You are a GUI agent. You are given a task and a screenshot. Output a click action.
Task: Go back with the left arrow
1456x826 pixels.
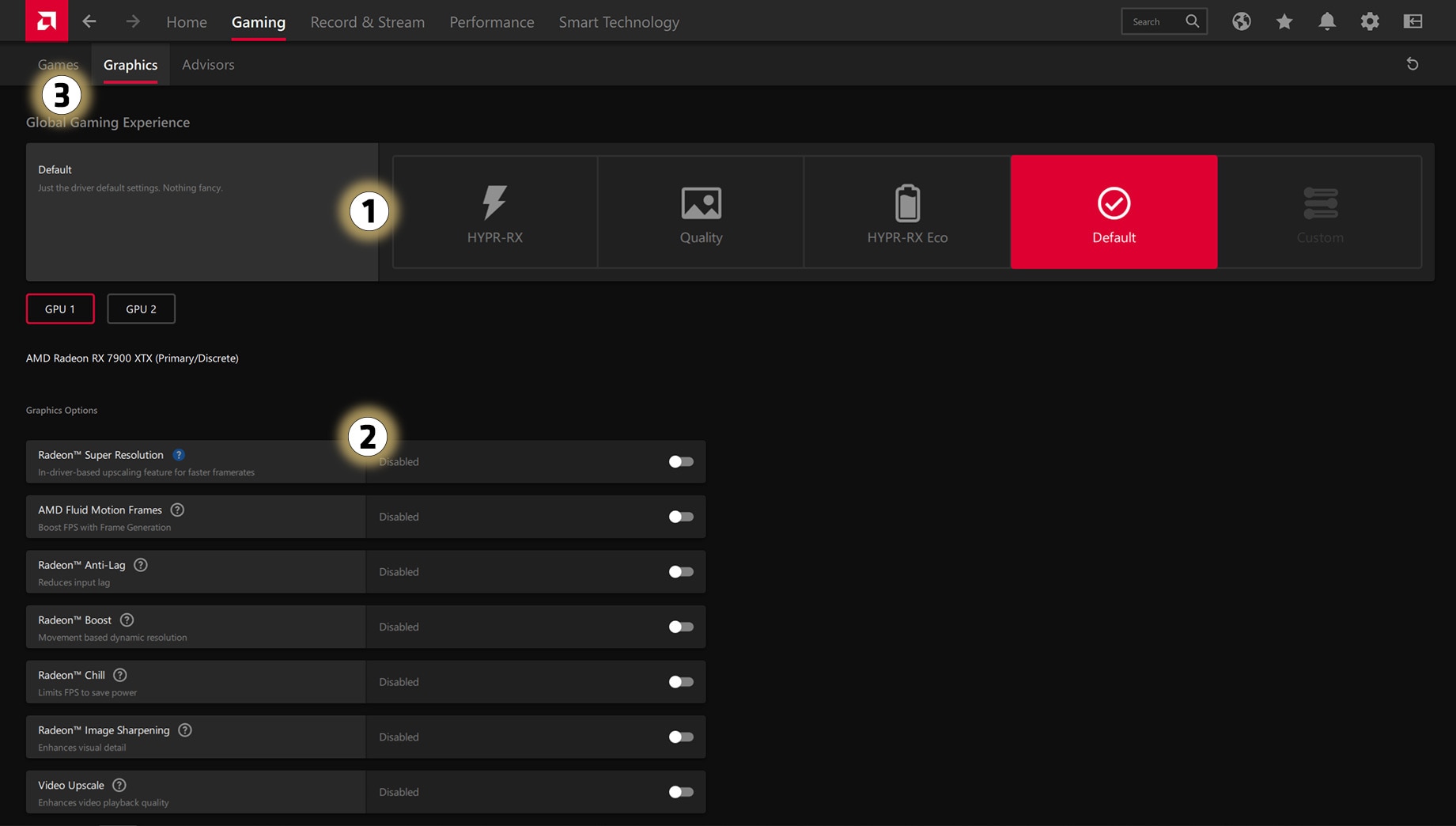tap(89, 21)
